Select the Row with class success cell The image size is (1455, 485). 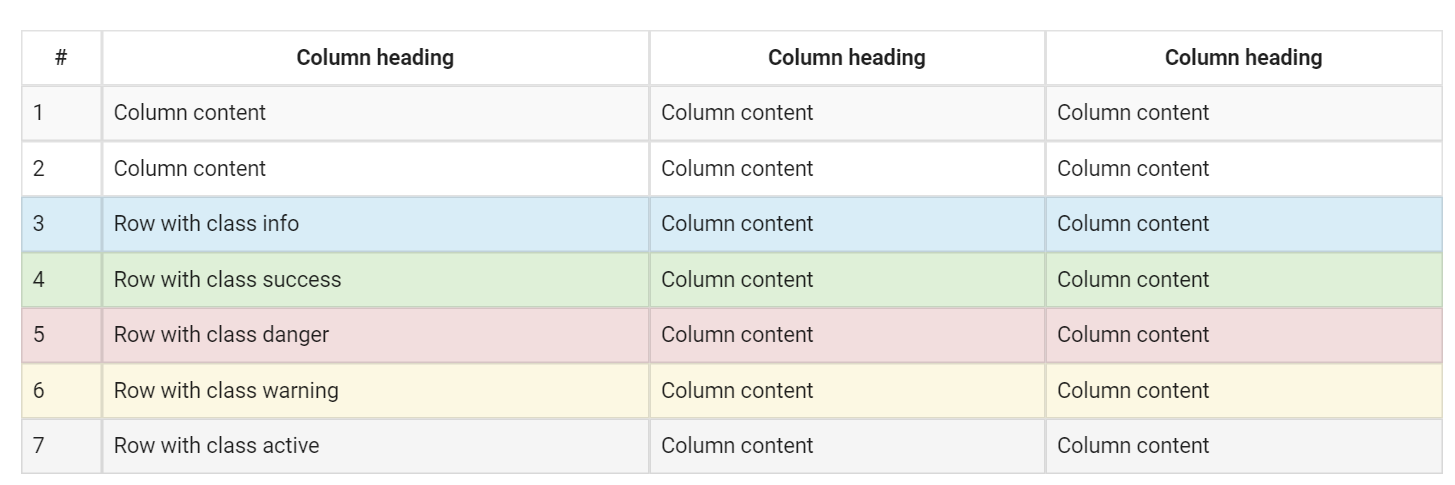coord(375,280)
